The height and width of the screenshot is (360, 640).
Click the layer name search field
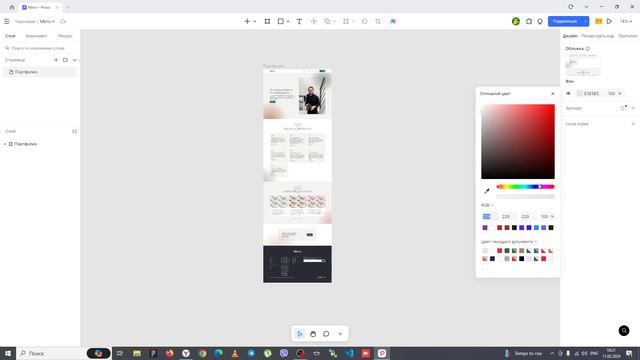40,48
